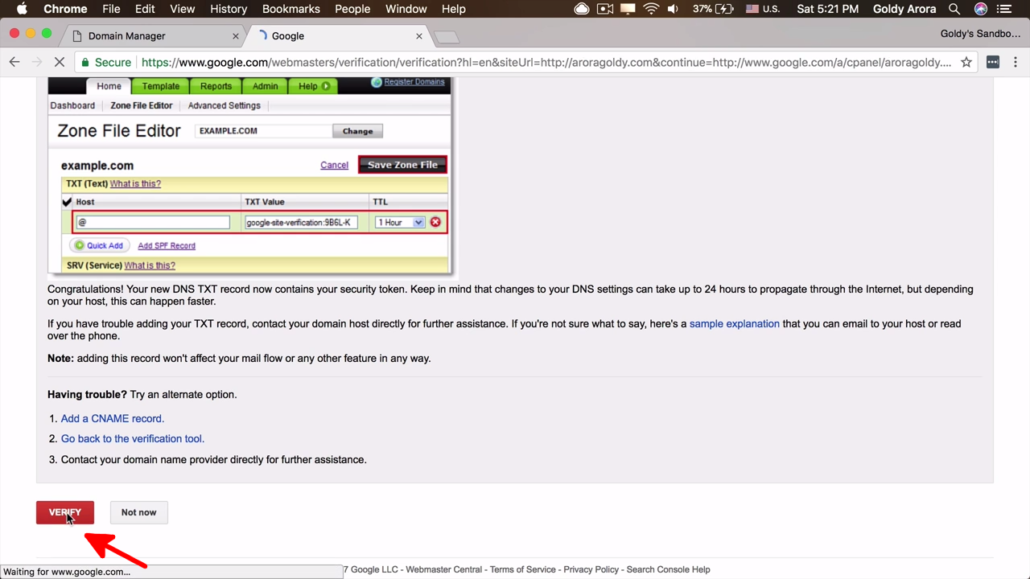The width and height of the screenshot is (1030, 579).
Task: Click the Help tab arrow icon
Action: [326, 86]
